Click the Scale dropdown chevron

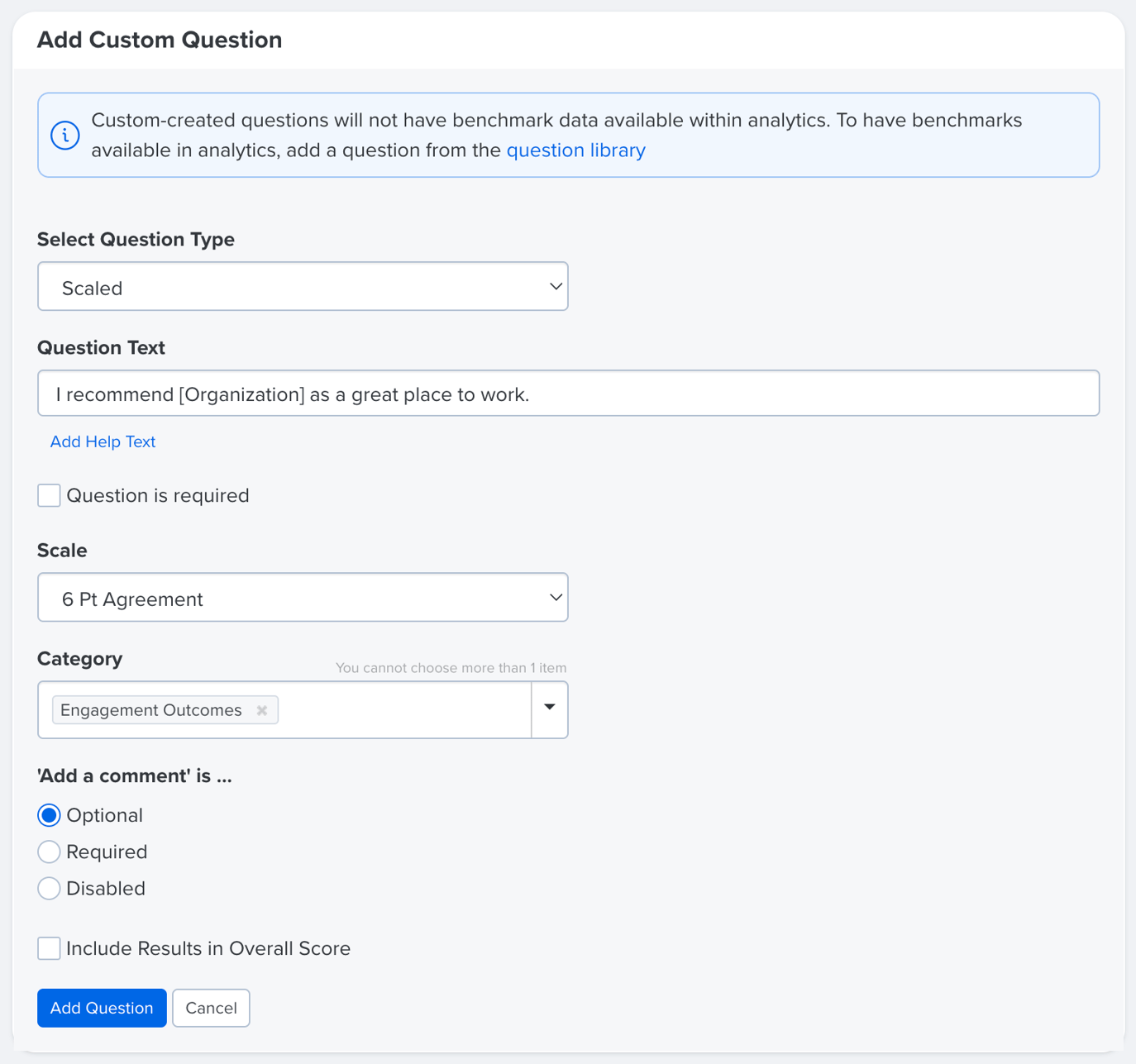pos(555,597)
